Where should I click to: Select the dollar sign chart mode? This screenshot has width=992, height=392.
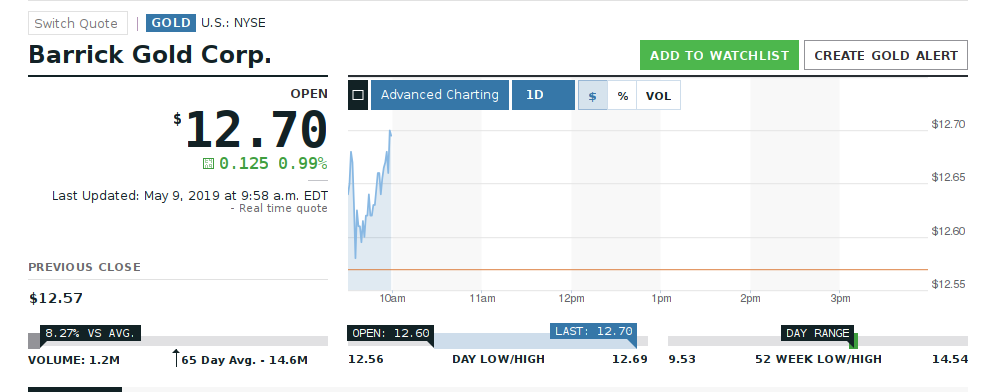593,95
